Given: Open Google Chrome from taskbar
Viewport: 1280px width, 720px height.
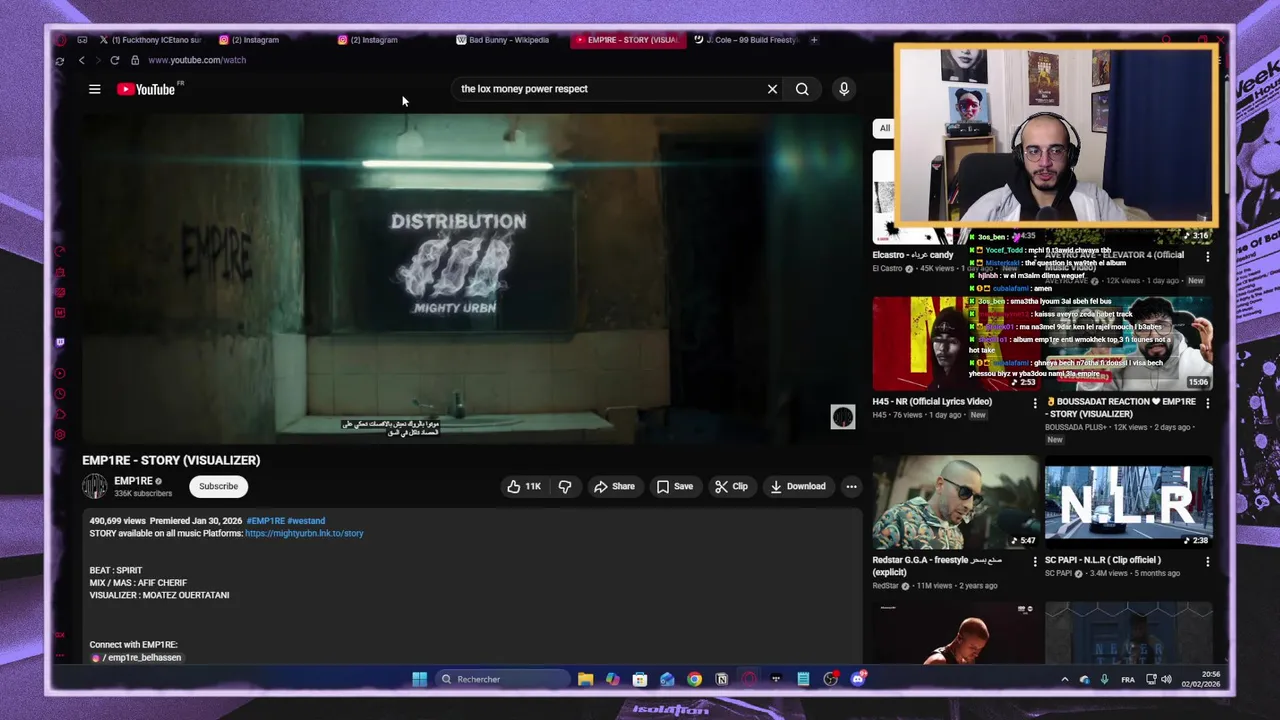Looking at the screenshot, I should tap(694, 679).
